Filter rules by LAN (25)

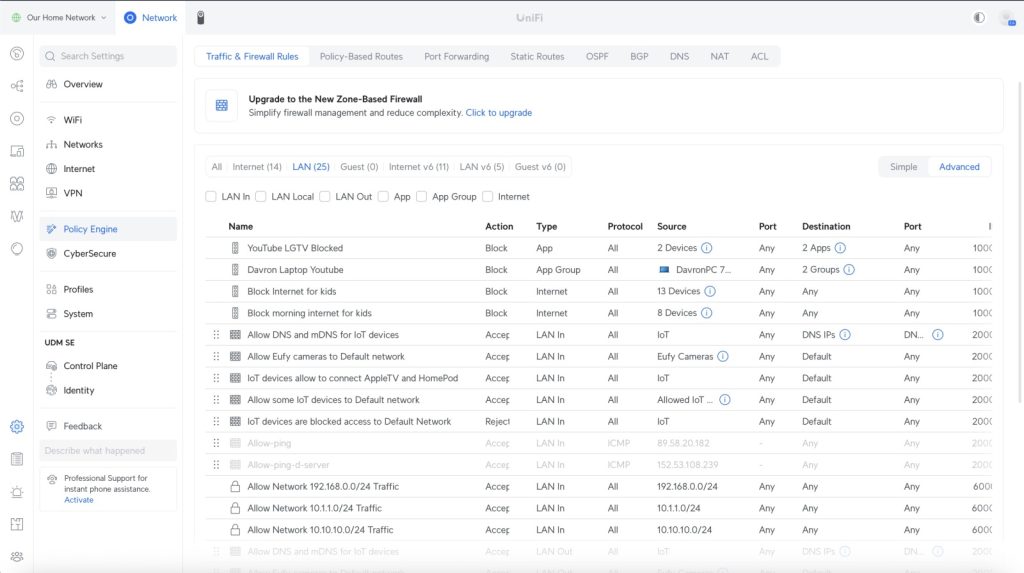click(311, 167)
